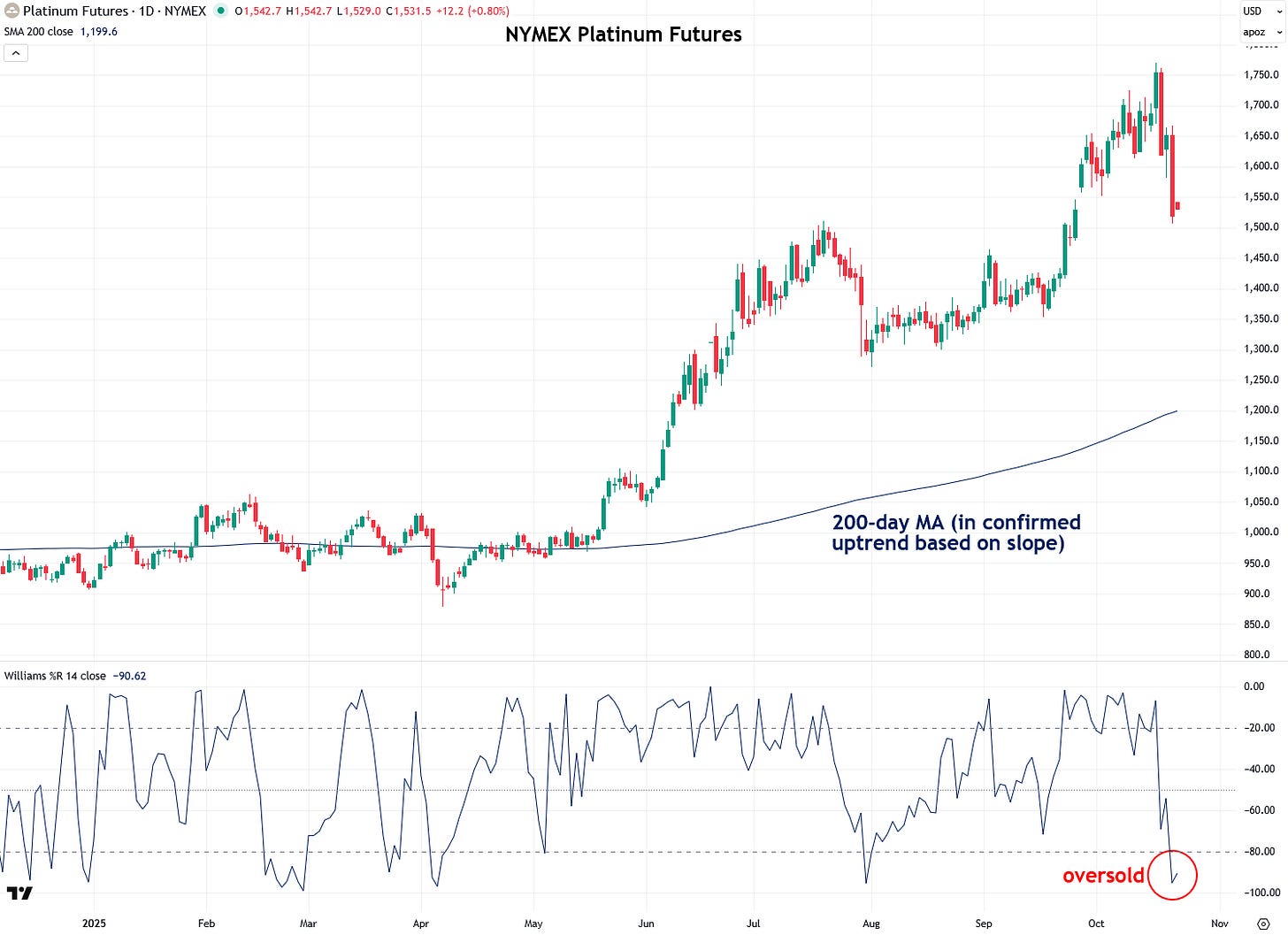Click the Platinum Futures · 1D · NYMEX title
The image size is (1288, 935).
(114, 11)
